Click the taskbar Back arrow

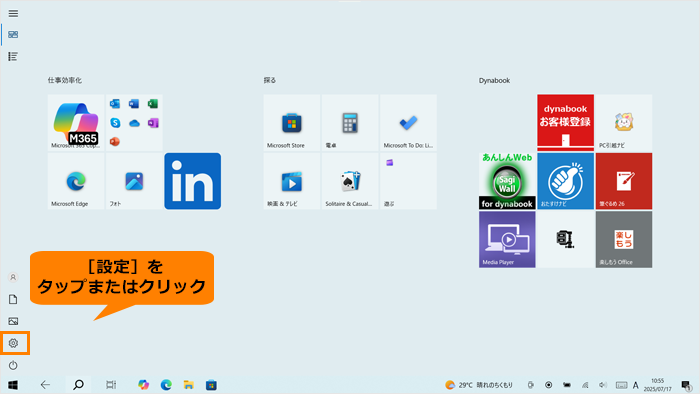tap(45, 385)
